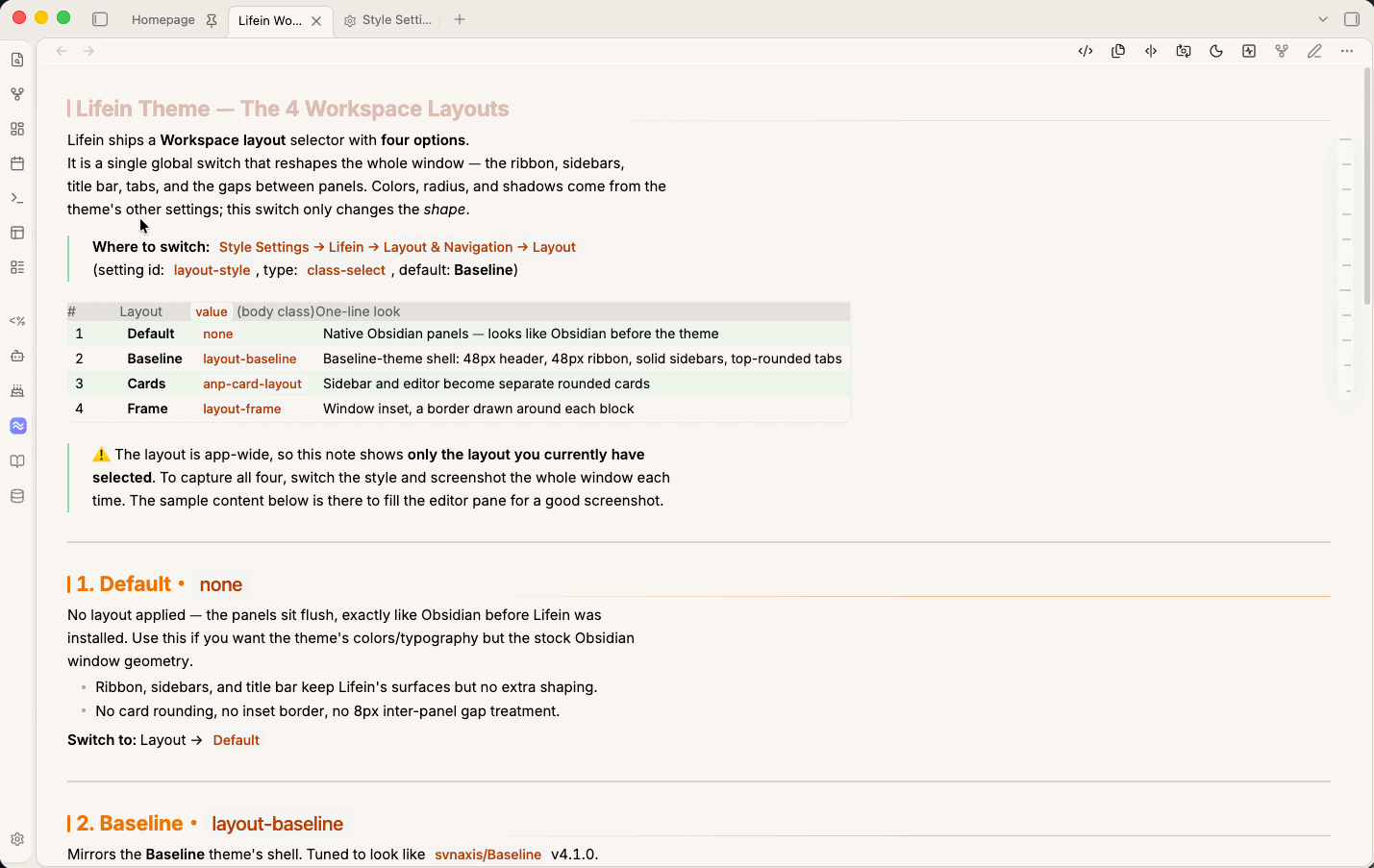Click the camera refresh icon in header
Screen dimensions: 1374x868
point(1184,51)
